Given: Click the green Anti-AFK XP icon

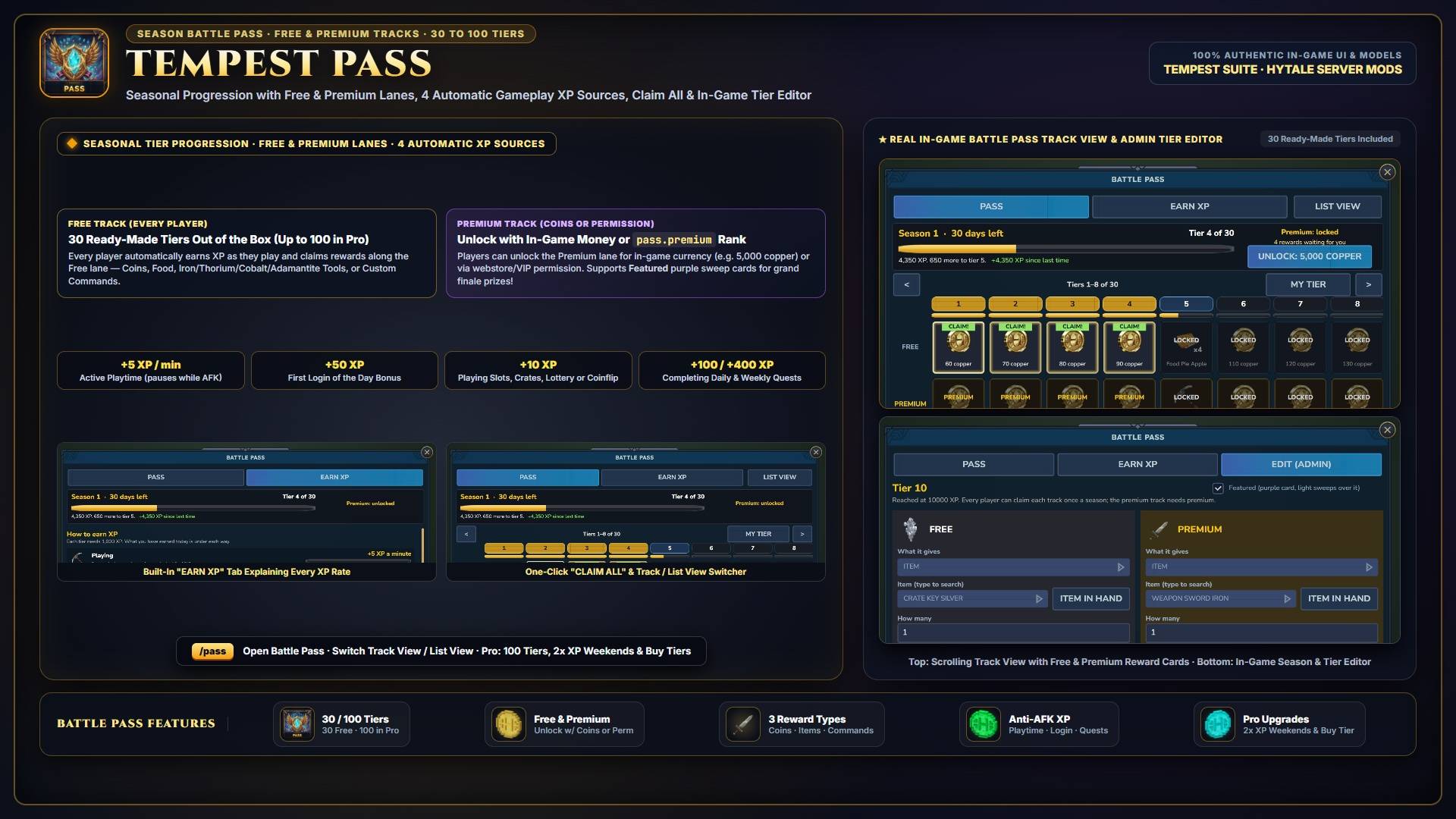Looking at the screenshot, I should 984,724.
